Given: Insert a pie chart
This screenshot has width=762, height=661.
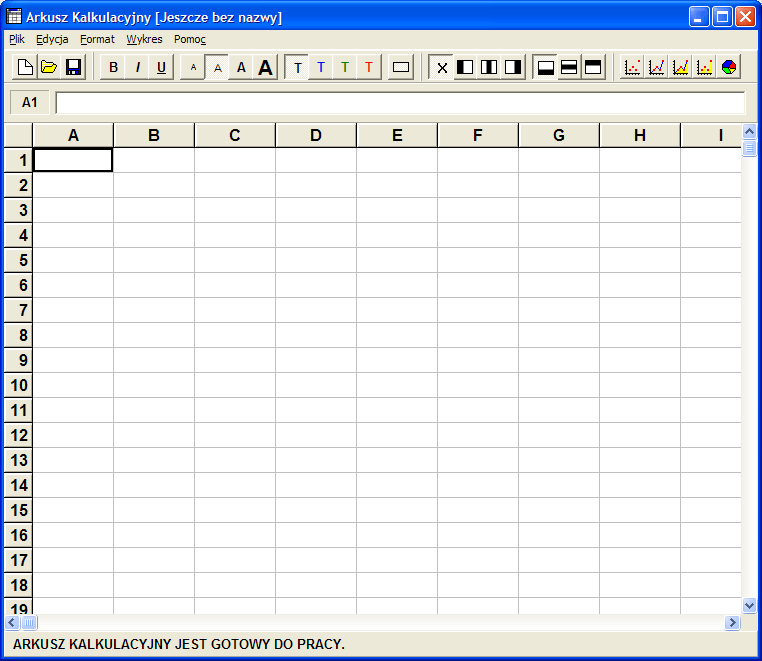Looking at the screenshot, I should click(729, 67).
